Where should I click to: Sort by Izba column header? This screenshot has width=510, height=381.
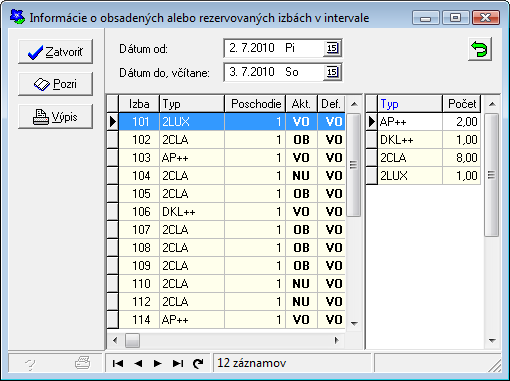point(139,104)
